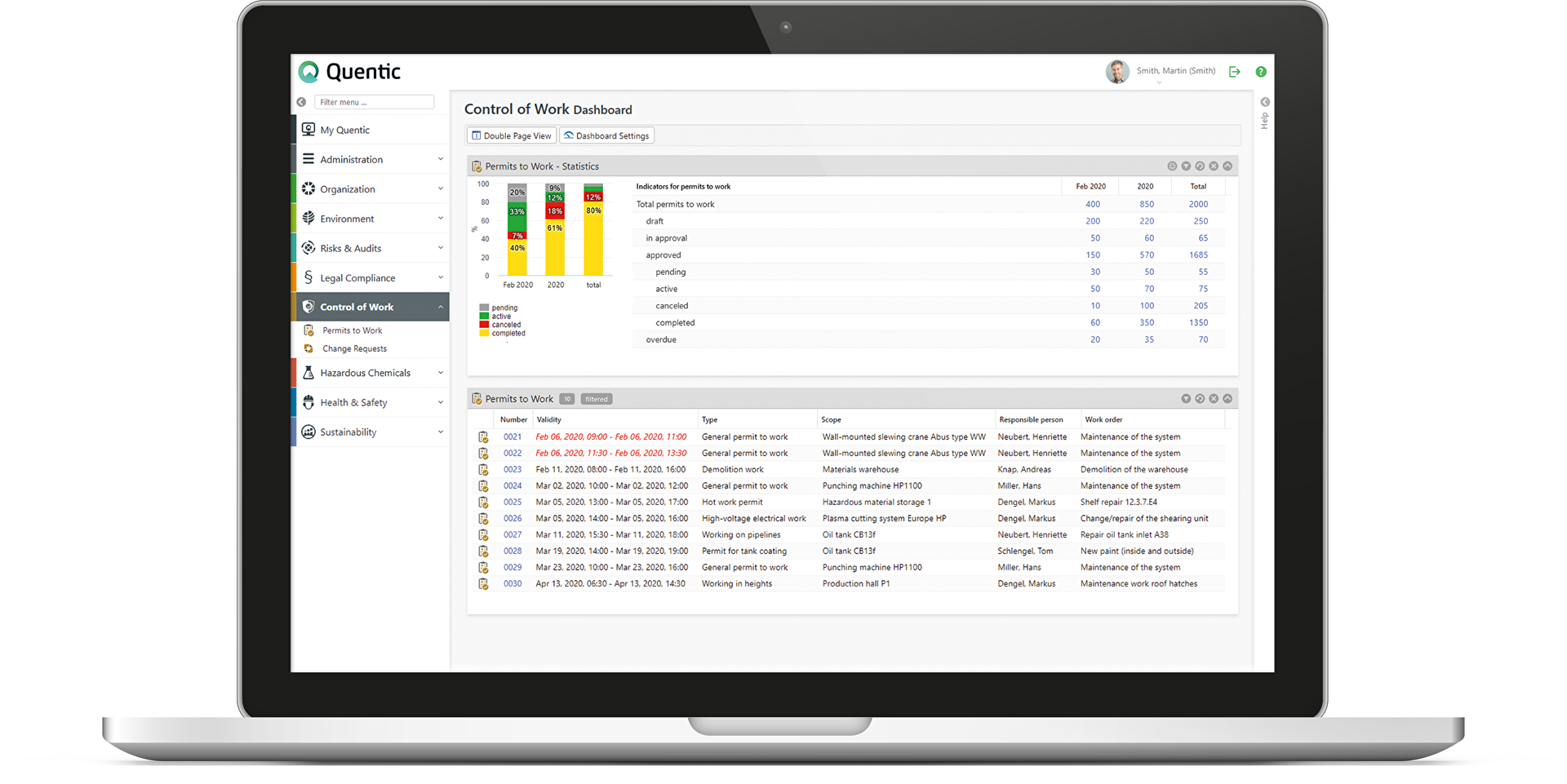Click 'Demolition work' type cell

[733, 469]
